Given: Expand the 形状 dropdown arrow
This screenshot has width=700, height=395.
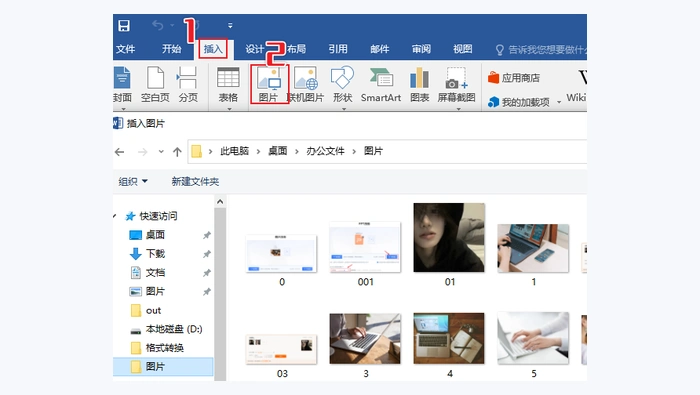Looking at the screenshot, I should click(343, 108).
